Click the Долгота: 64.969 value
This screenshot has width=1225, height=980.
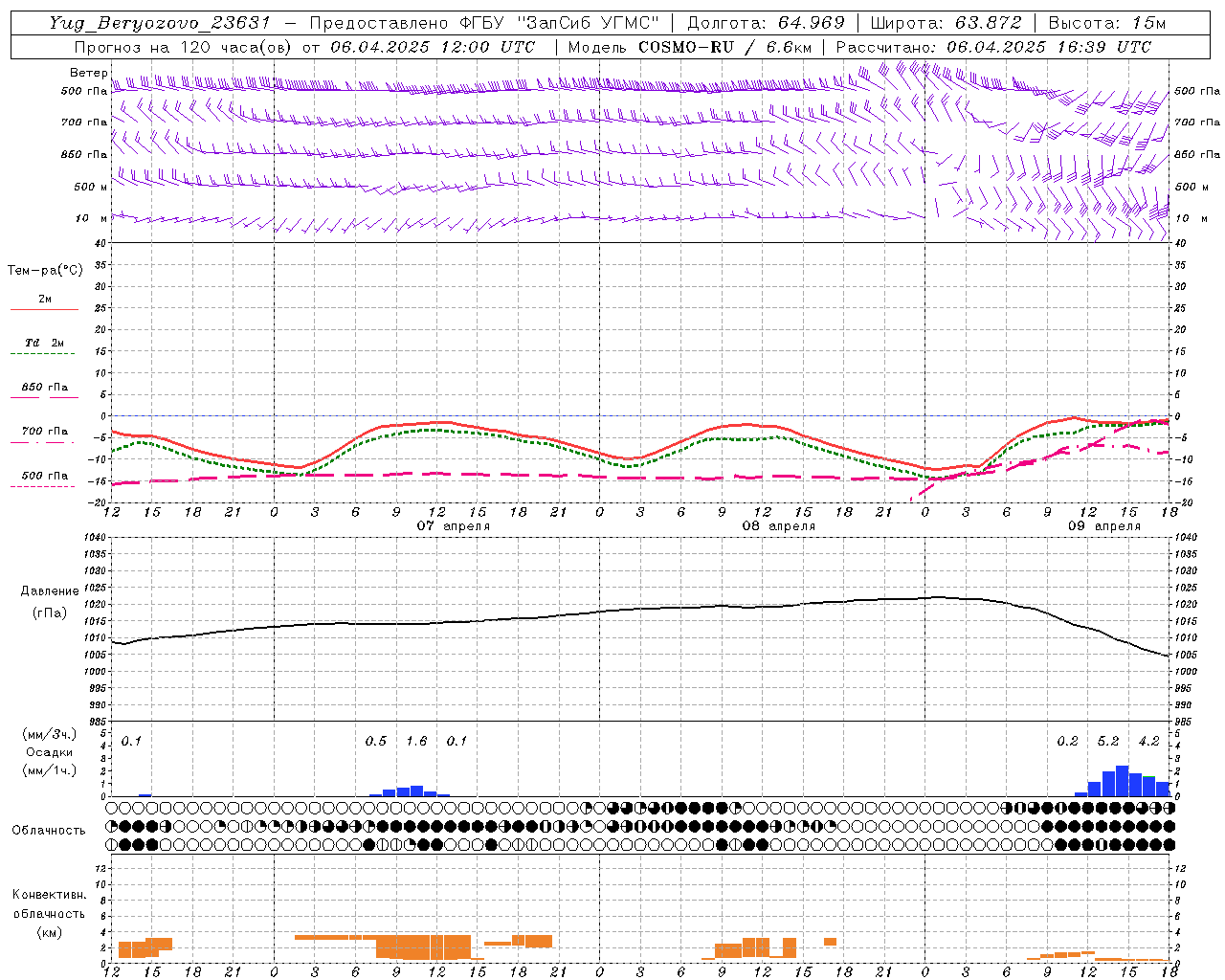766,23
